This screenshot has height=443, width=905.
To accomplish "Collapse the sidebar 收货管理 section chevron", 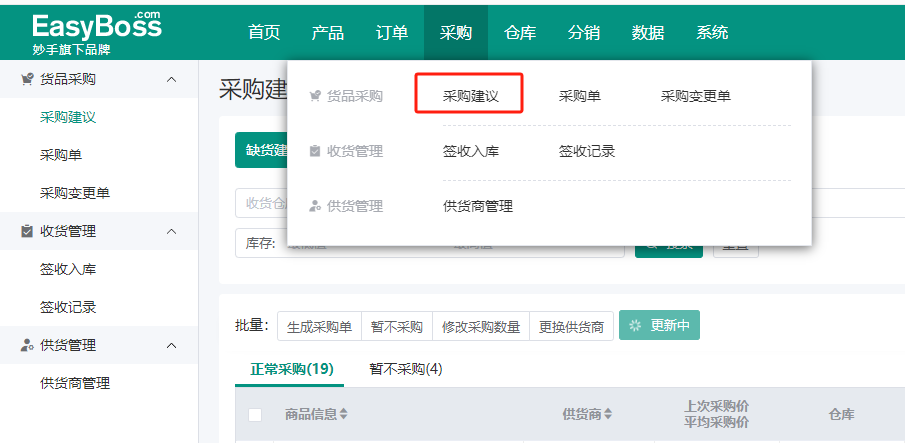I will click(x=171, y=231).
